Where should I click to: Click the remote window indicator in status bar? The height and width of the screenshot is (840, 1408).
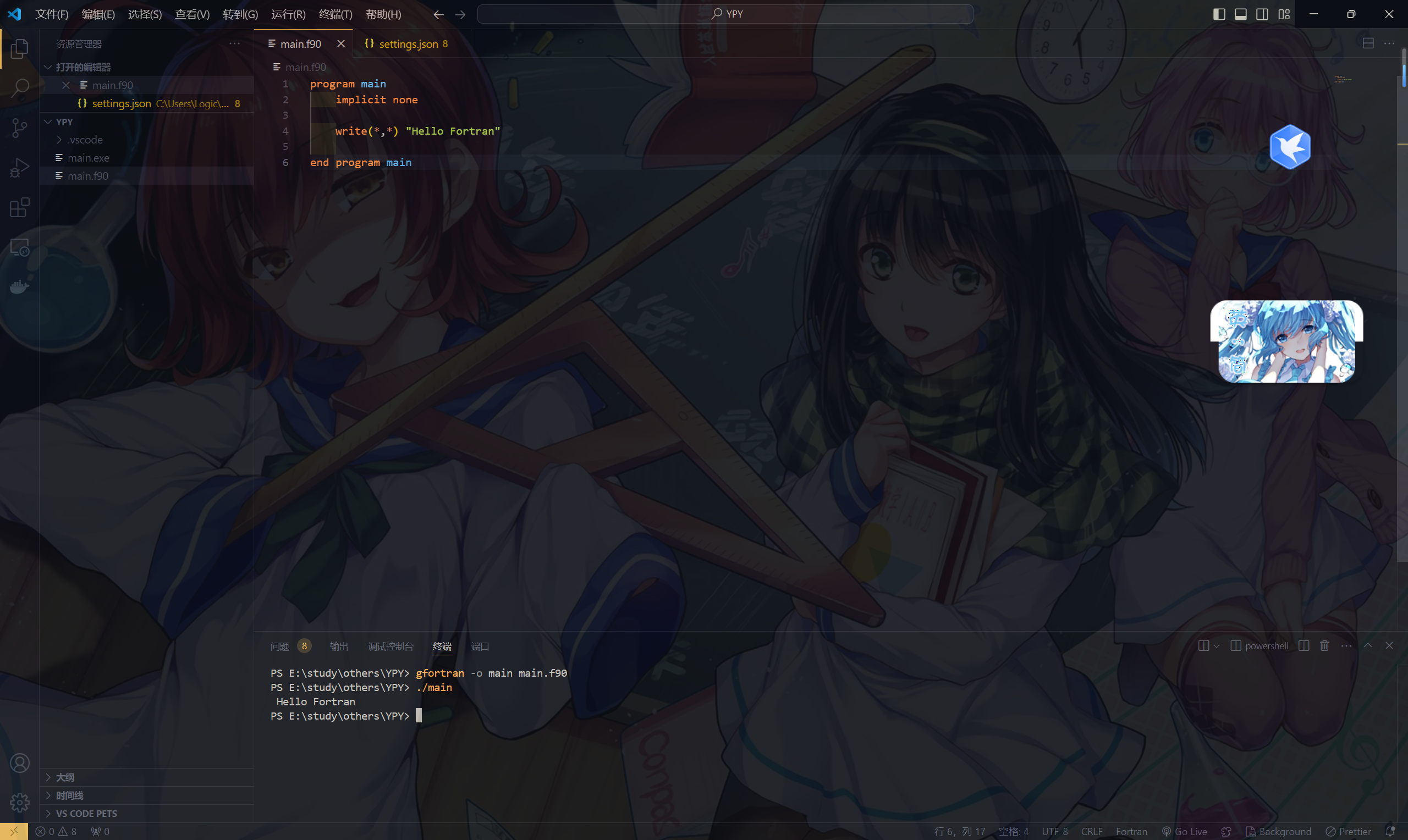tap(14, 831)
